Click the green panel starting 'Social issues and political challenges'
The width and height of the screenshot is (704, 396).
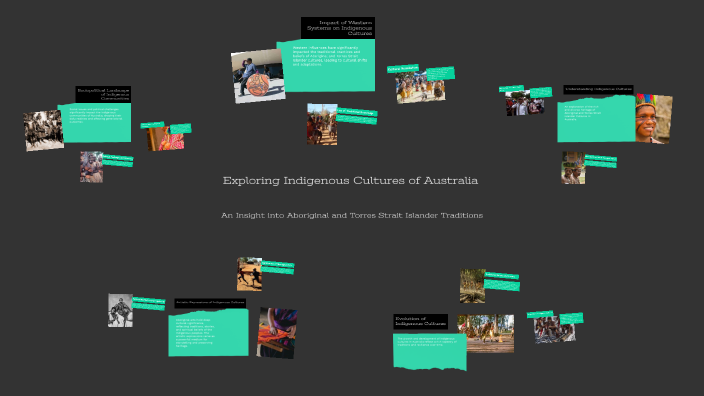[96, 123]
